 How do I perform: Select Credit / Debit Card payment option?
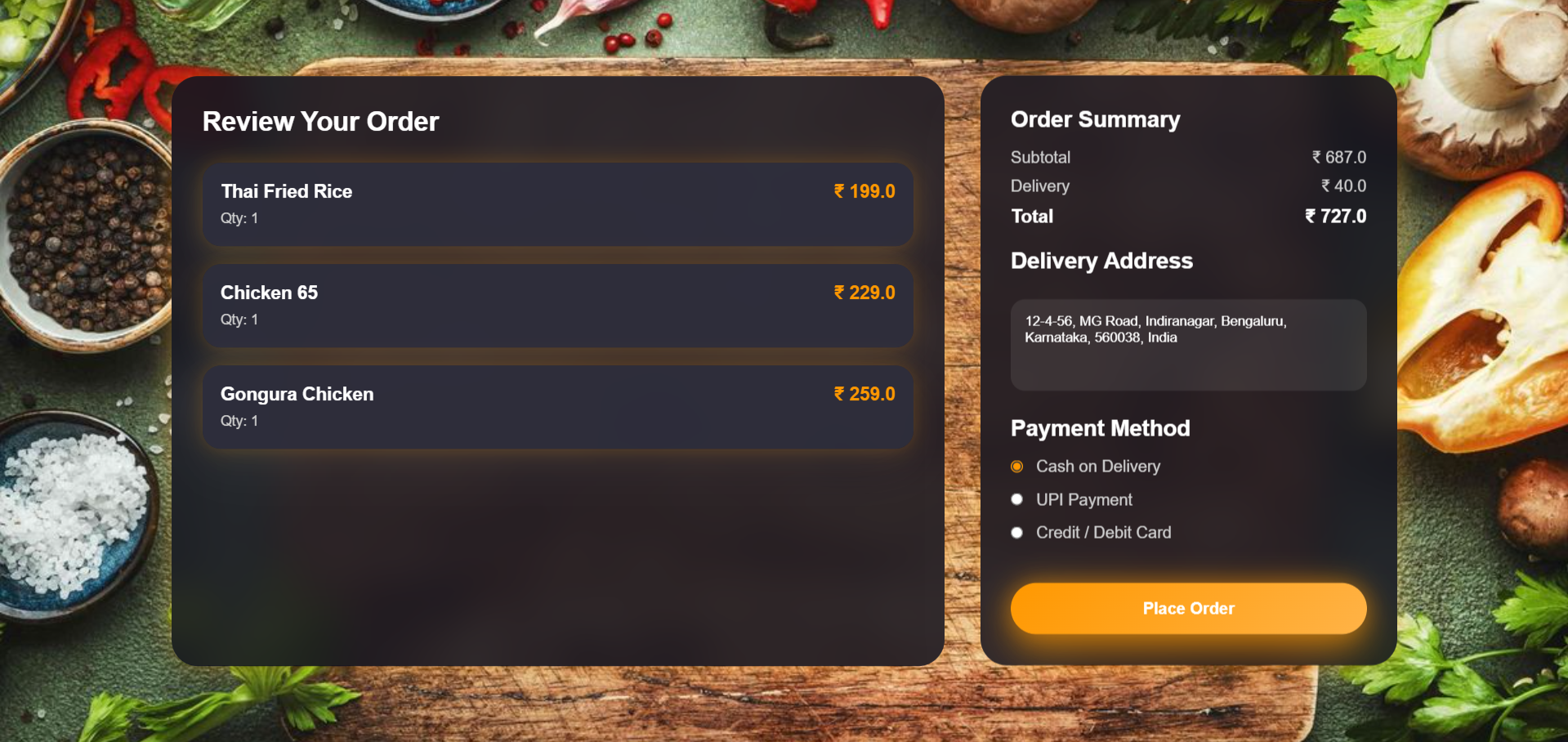(1016, 532)
